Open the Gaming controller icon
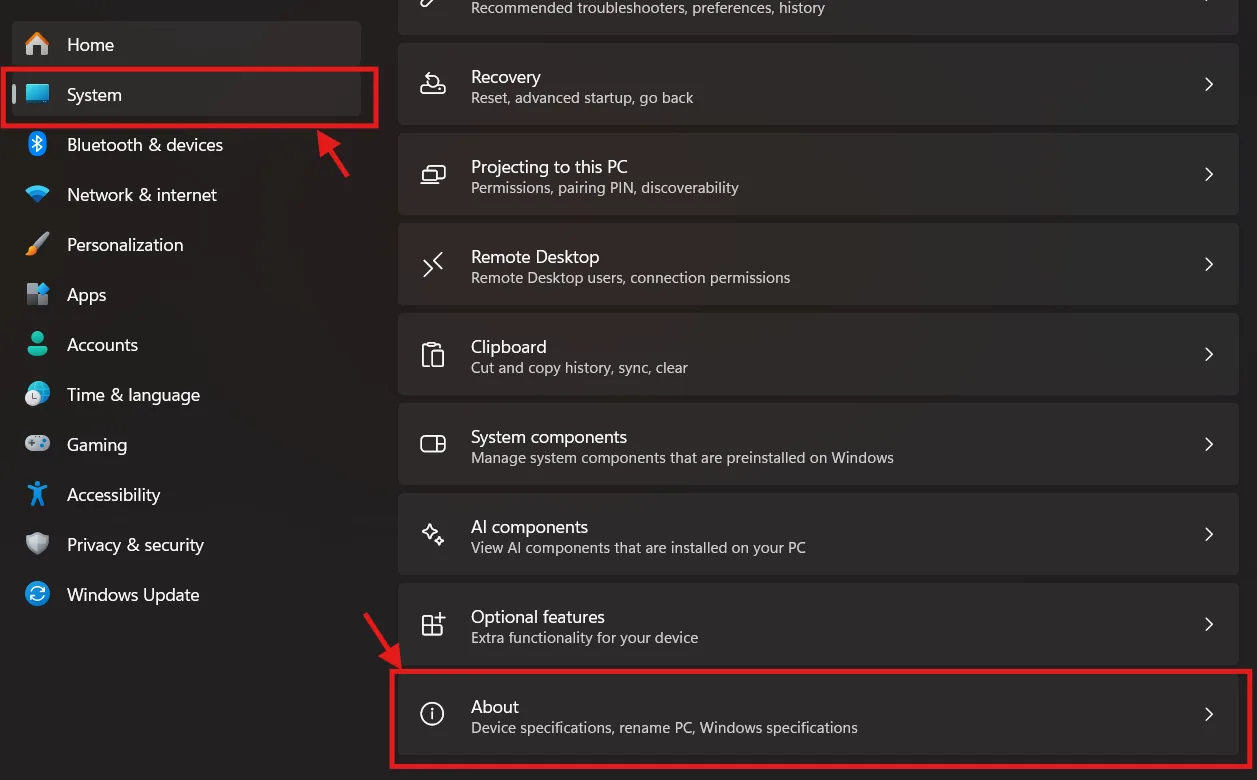The image size is (1257, 780). [37, 444]
